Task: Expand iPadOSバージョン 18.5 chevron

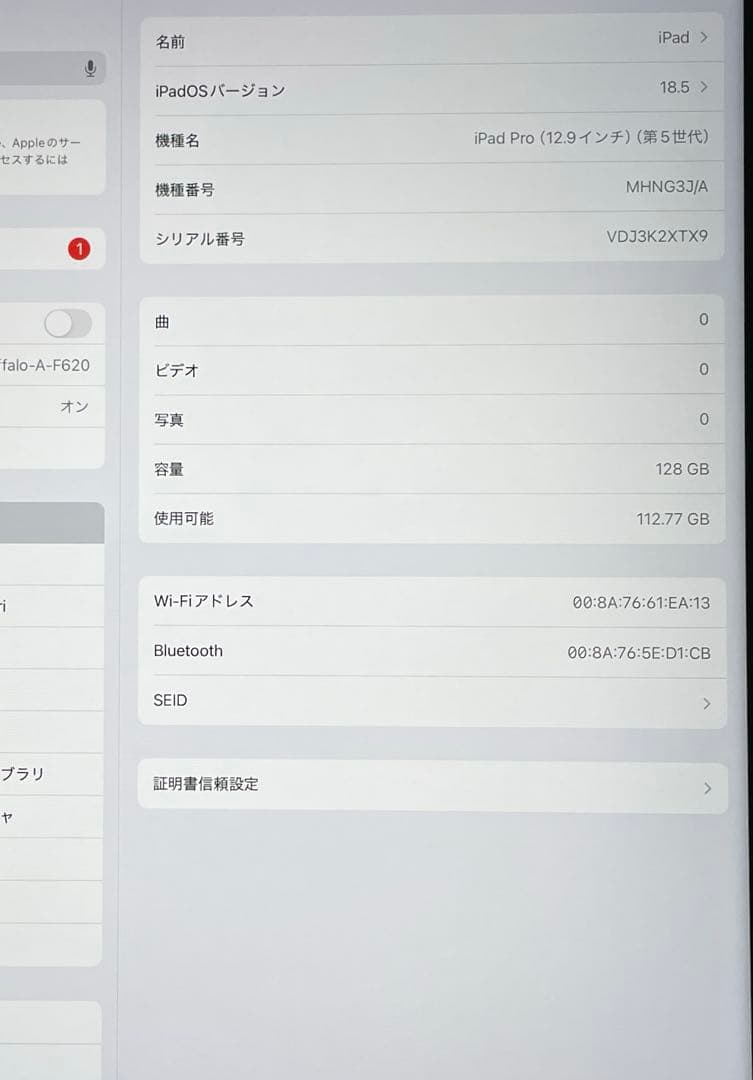Action: [x=703, y=87]
